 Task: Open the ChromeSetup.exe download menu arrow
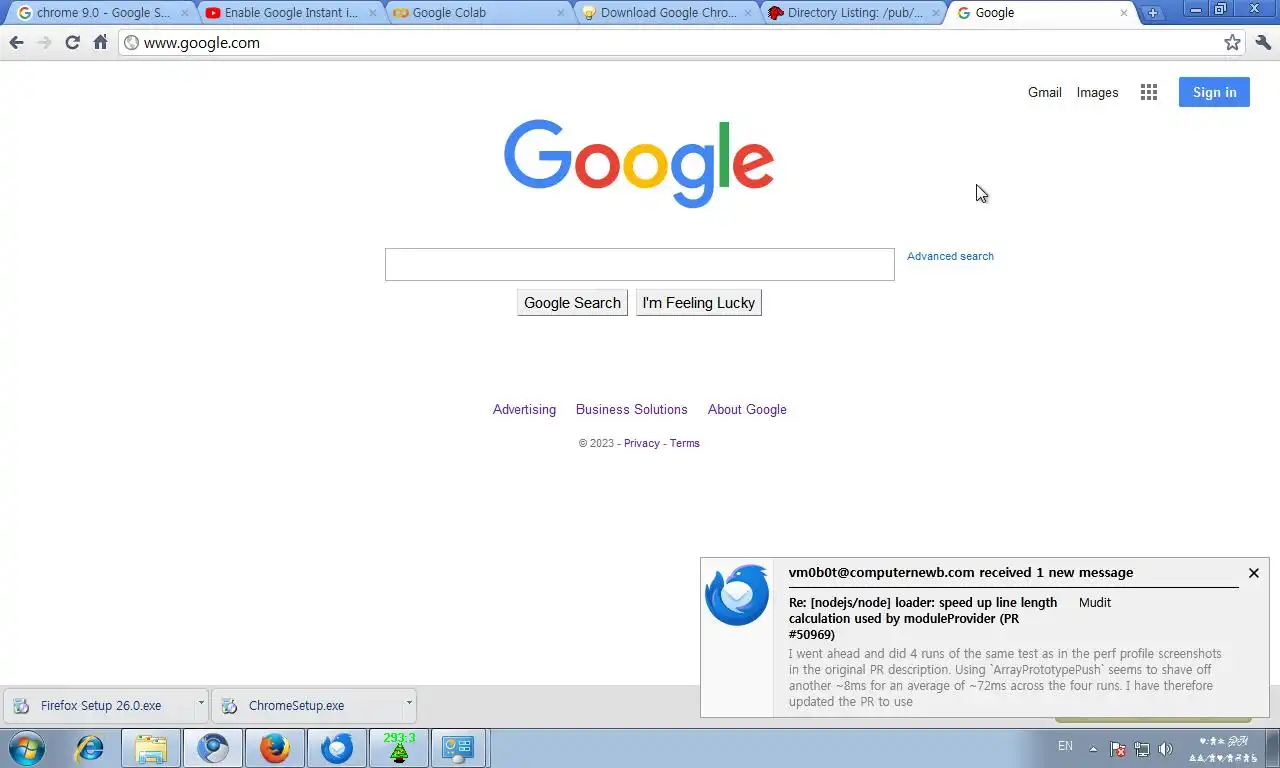click(x=408, y=703)
